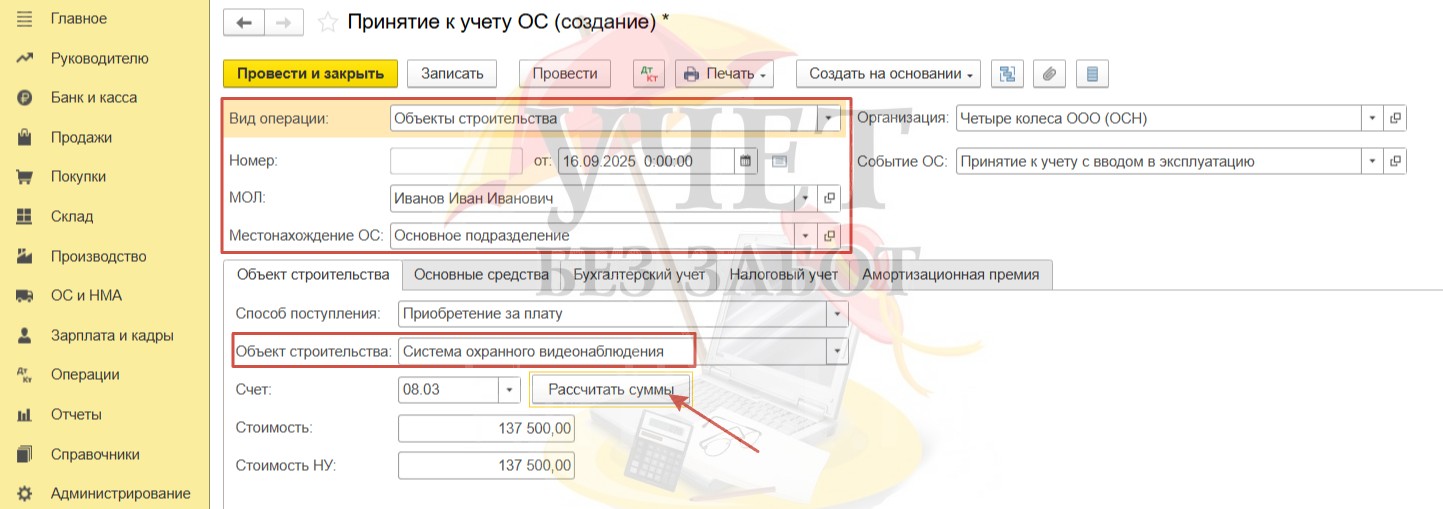This screenshot has width=1443, height=509.
Task: Switch to Налоговый учет tab
Action: pyautogui.click(x=783, y=274)
